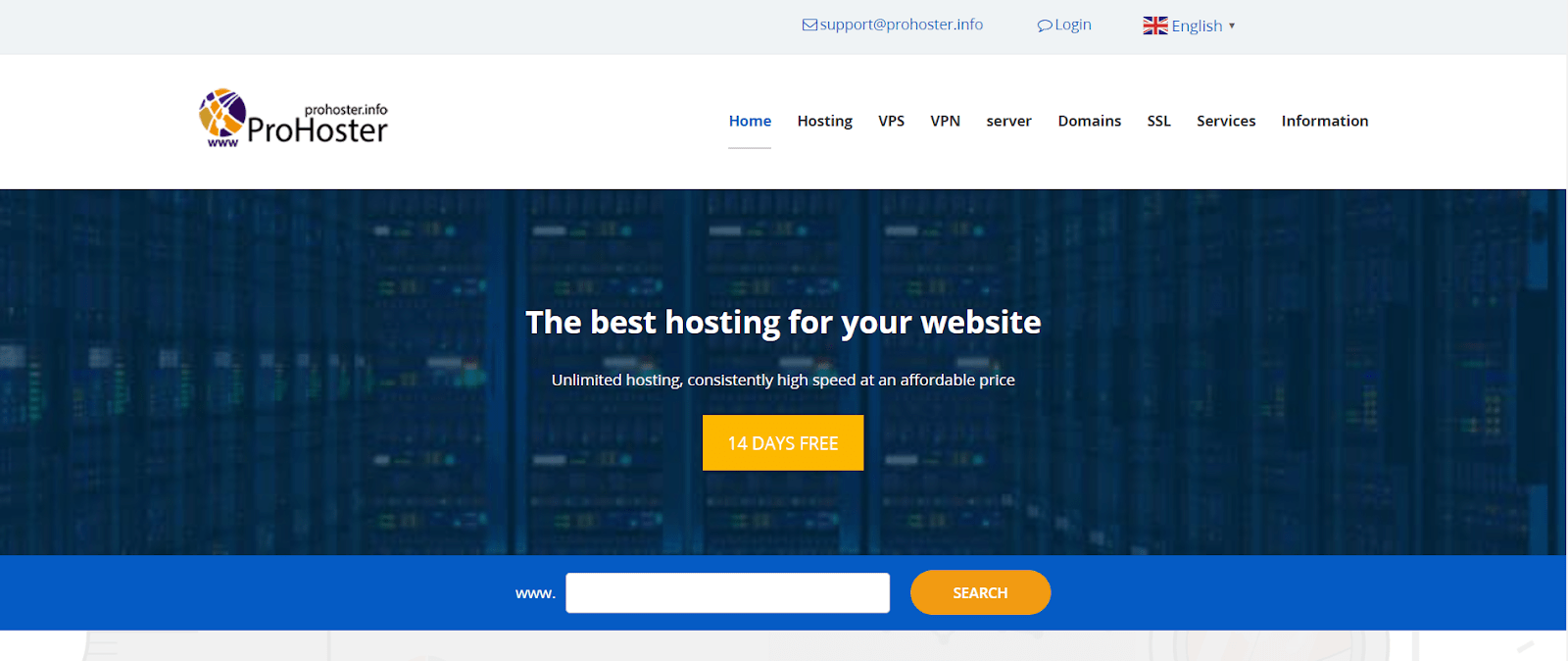Open the Information menu item
1568x661 pixels.
point(1324,121)
